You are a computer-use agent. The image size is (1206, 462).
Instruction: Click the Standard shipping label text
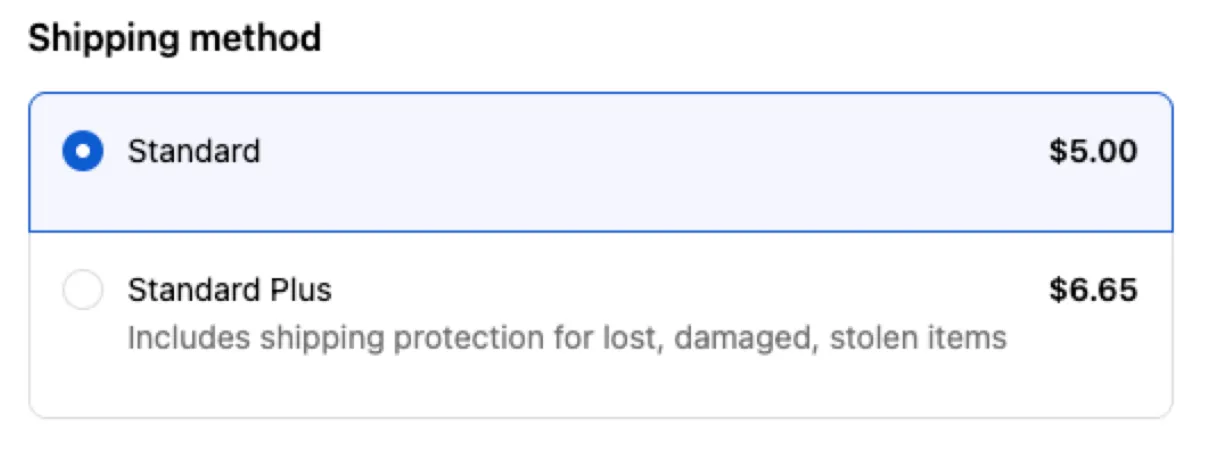coord(194,152)
